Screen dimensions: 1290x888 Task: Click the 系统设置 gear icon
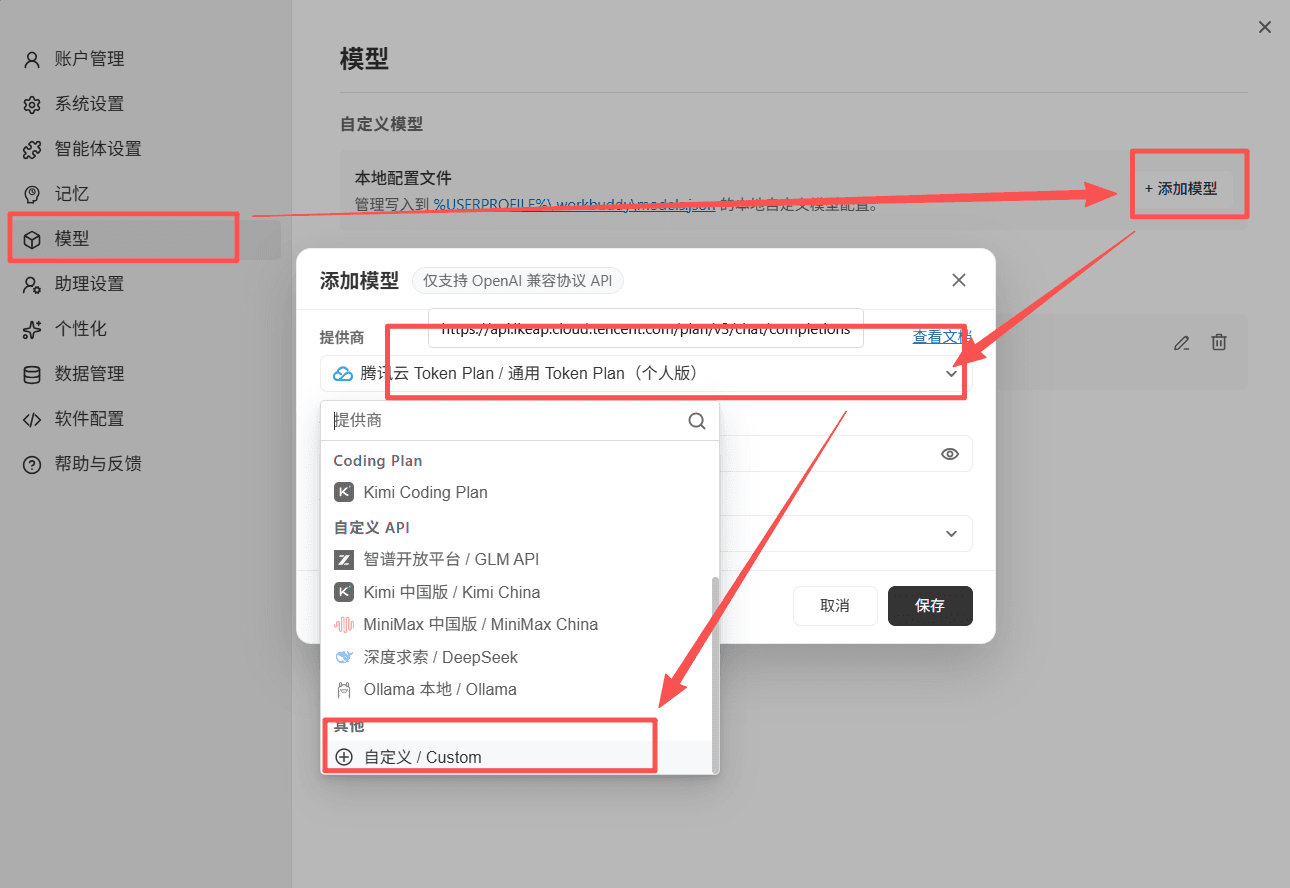(32, 104)
